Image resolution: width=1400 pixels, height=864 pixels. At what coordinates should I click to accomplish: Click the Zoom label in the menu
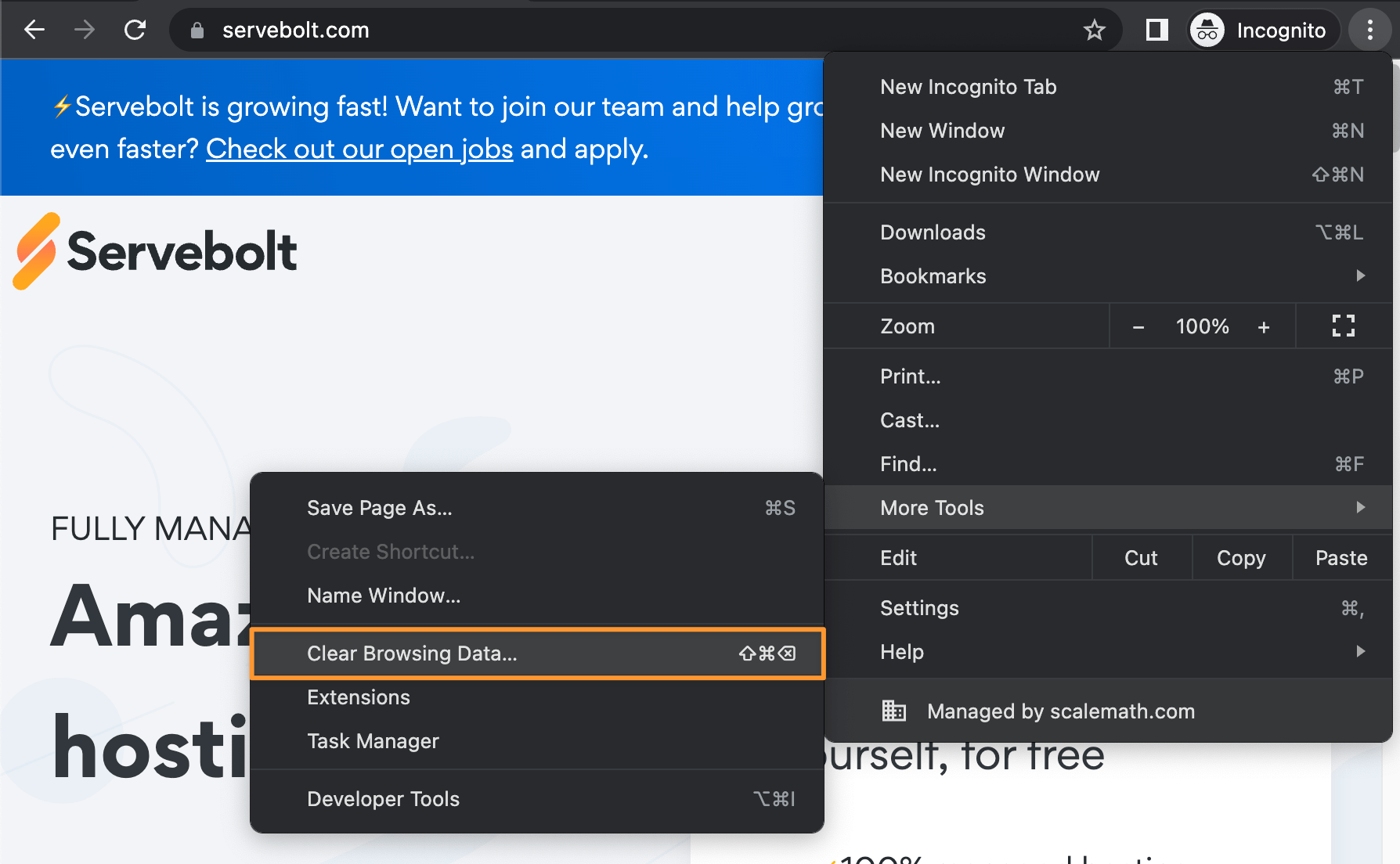(907, 326)
